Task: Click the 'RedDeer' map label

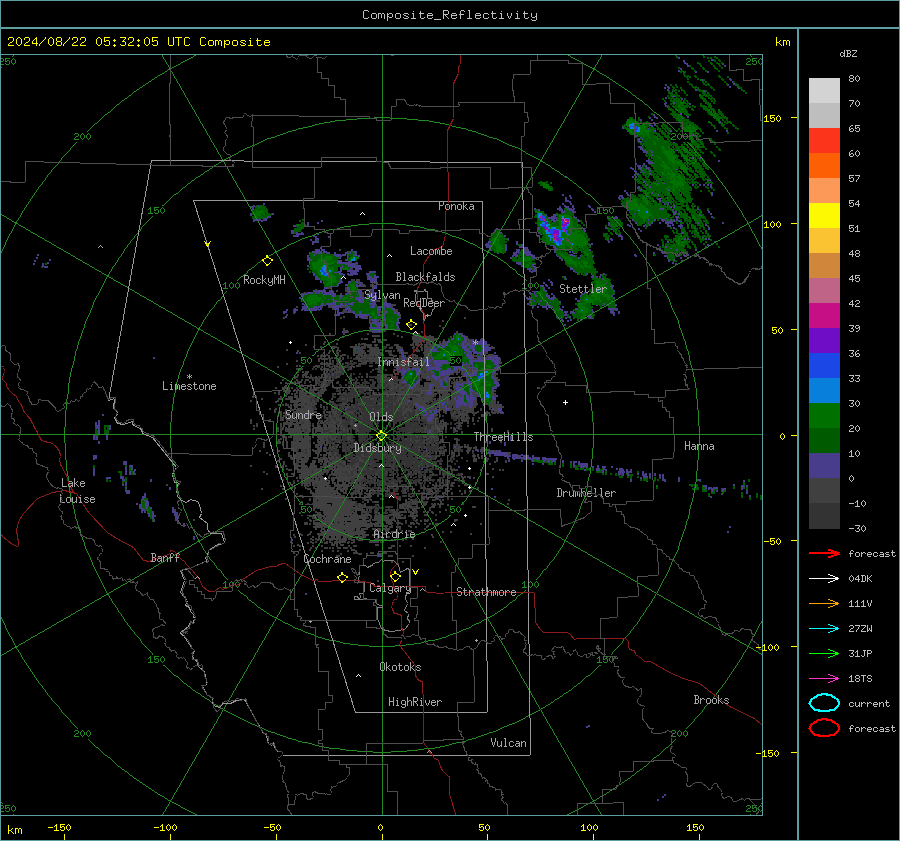Action: (x=424, y=303)
